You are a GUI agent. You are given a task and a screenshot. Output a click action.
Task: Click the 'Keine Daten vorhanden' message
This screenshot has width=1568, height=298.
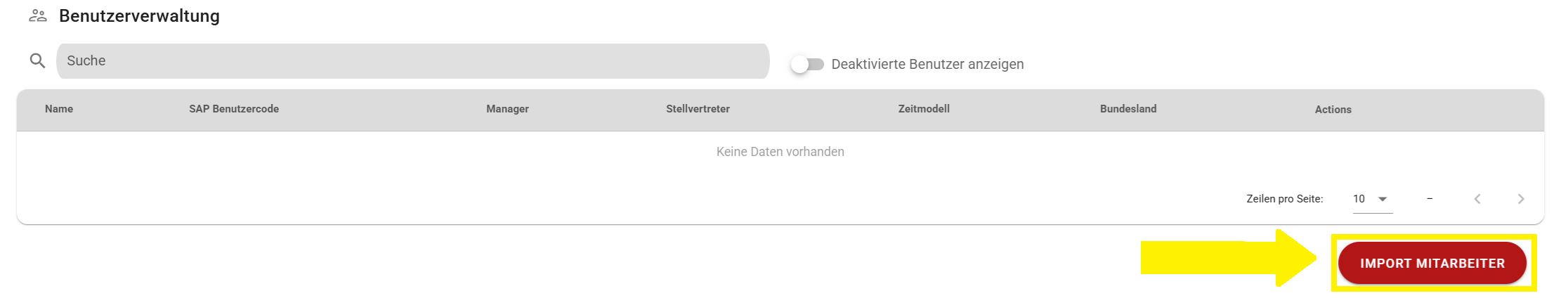[780, 152]
